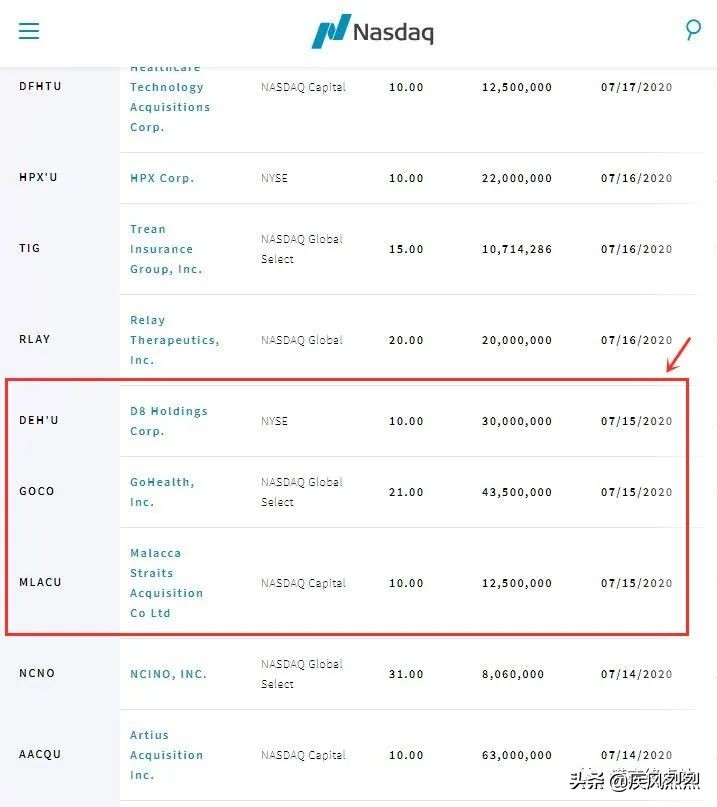Select the DEH'U ticker symbol

pyautogui.click(x=39, y=421)
